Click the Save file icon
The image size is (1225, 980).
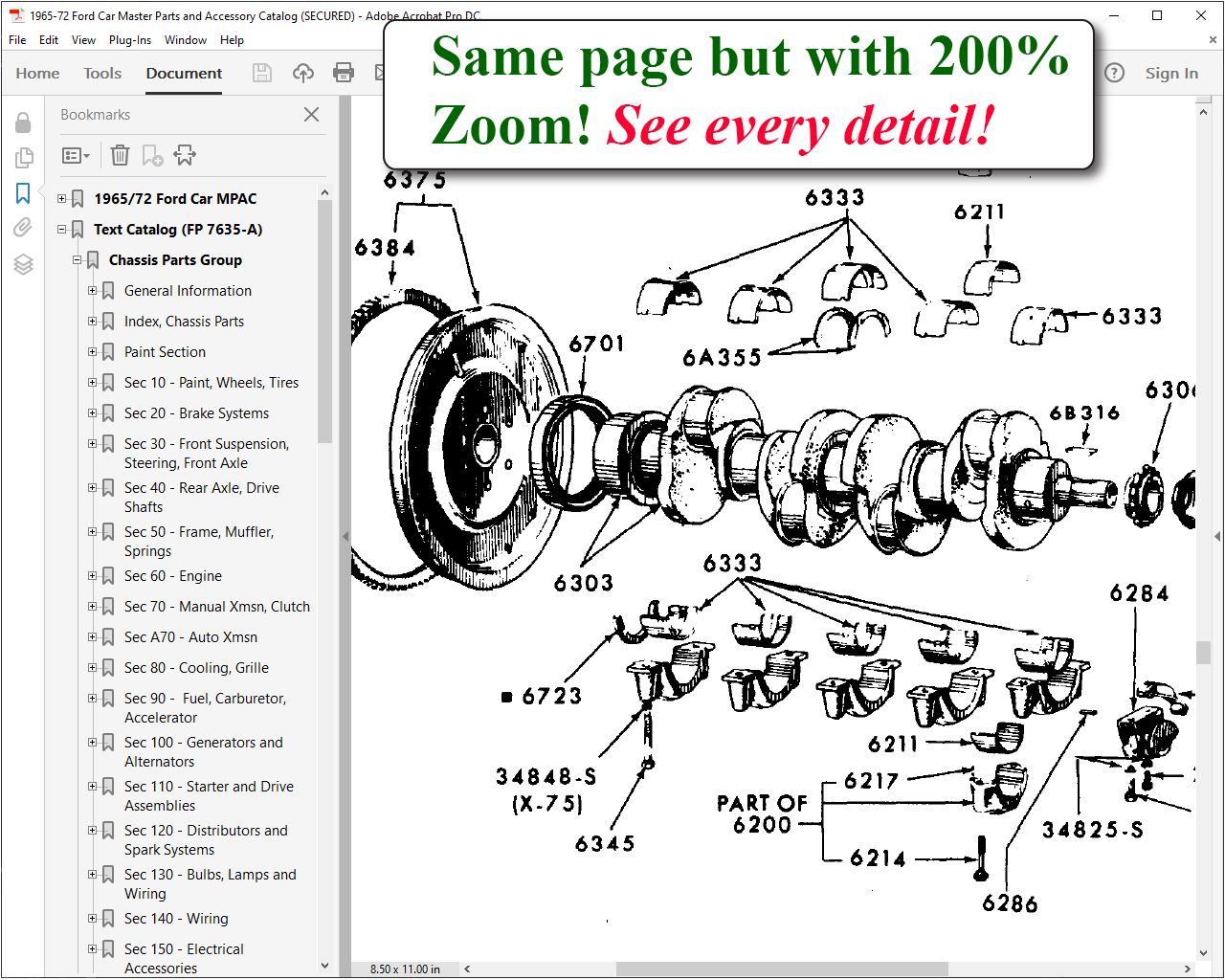pos(262,73)
